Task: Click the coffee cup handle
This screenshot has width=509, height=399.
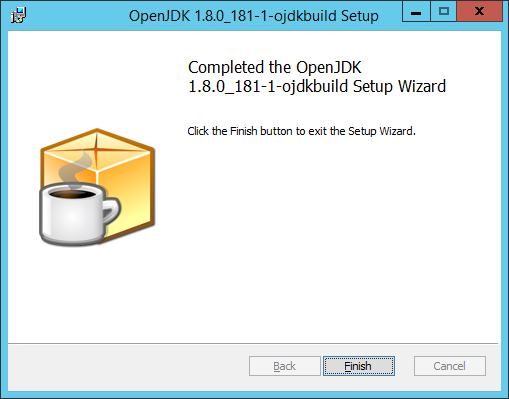Action: click(112, 210)
